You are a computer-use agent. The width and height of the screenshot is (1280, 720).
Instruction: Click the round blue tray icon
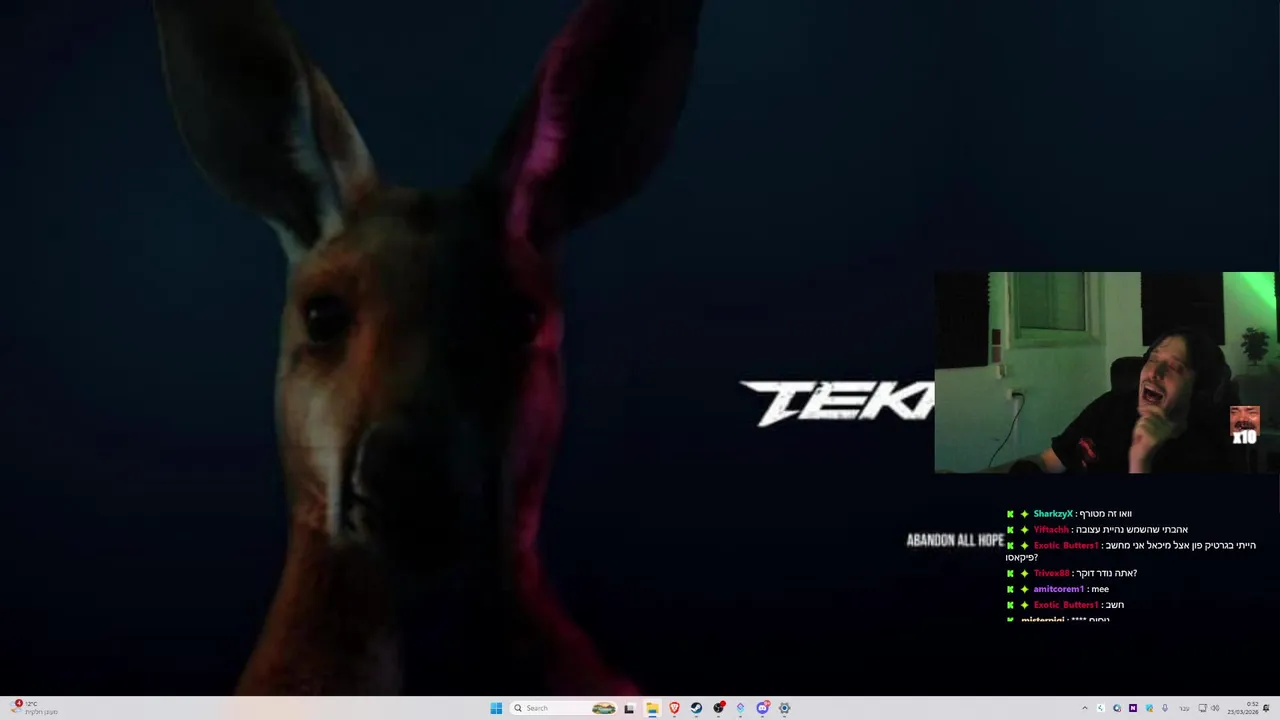point(1117,708)
